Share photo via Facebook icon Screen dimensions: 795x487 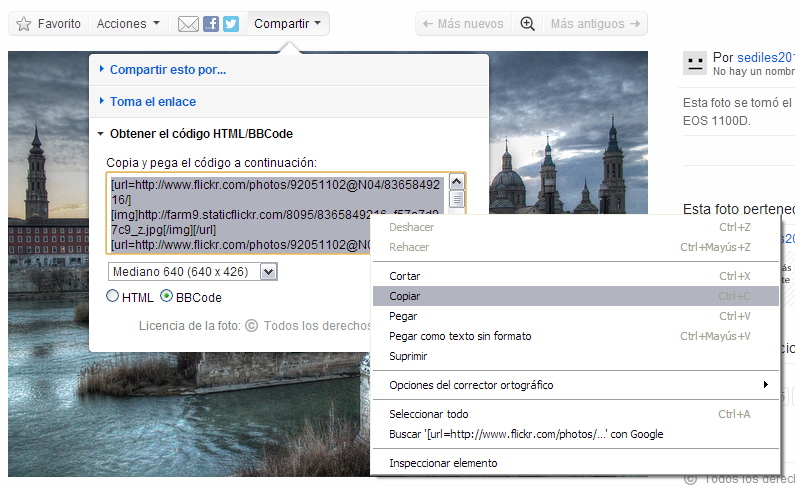pyautogui.click(x=211, y=24)
